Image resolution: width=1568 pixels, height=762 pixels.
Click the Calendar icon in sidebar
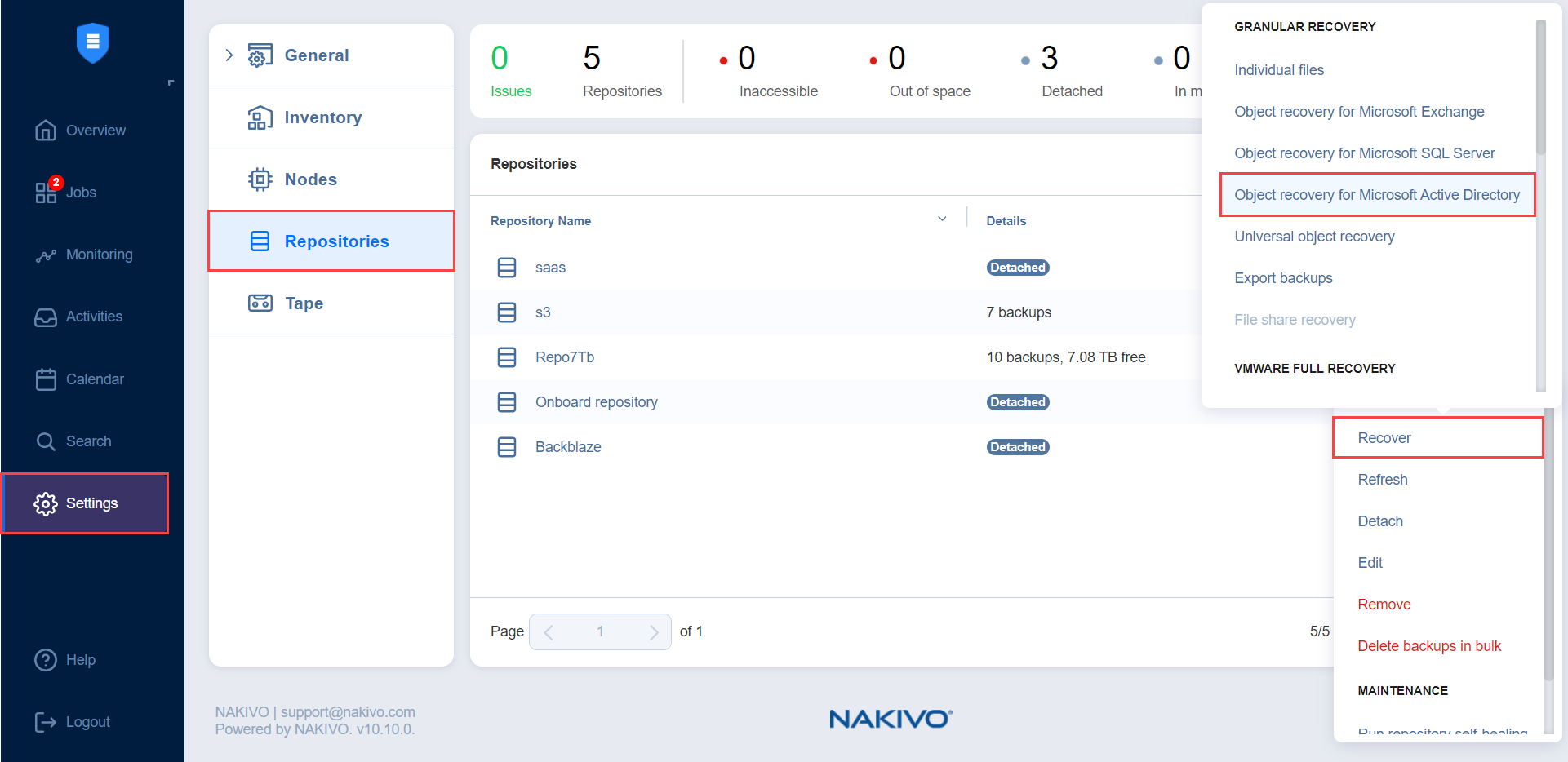46,379
